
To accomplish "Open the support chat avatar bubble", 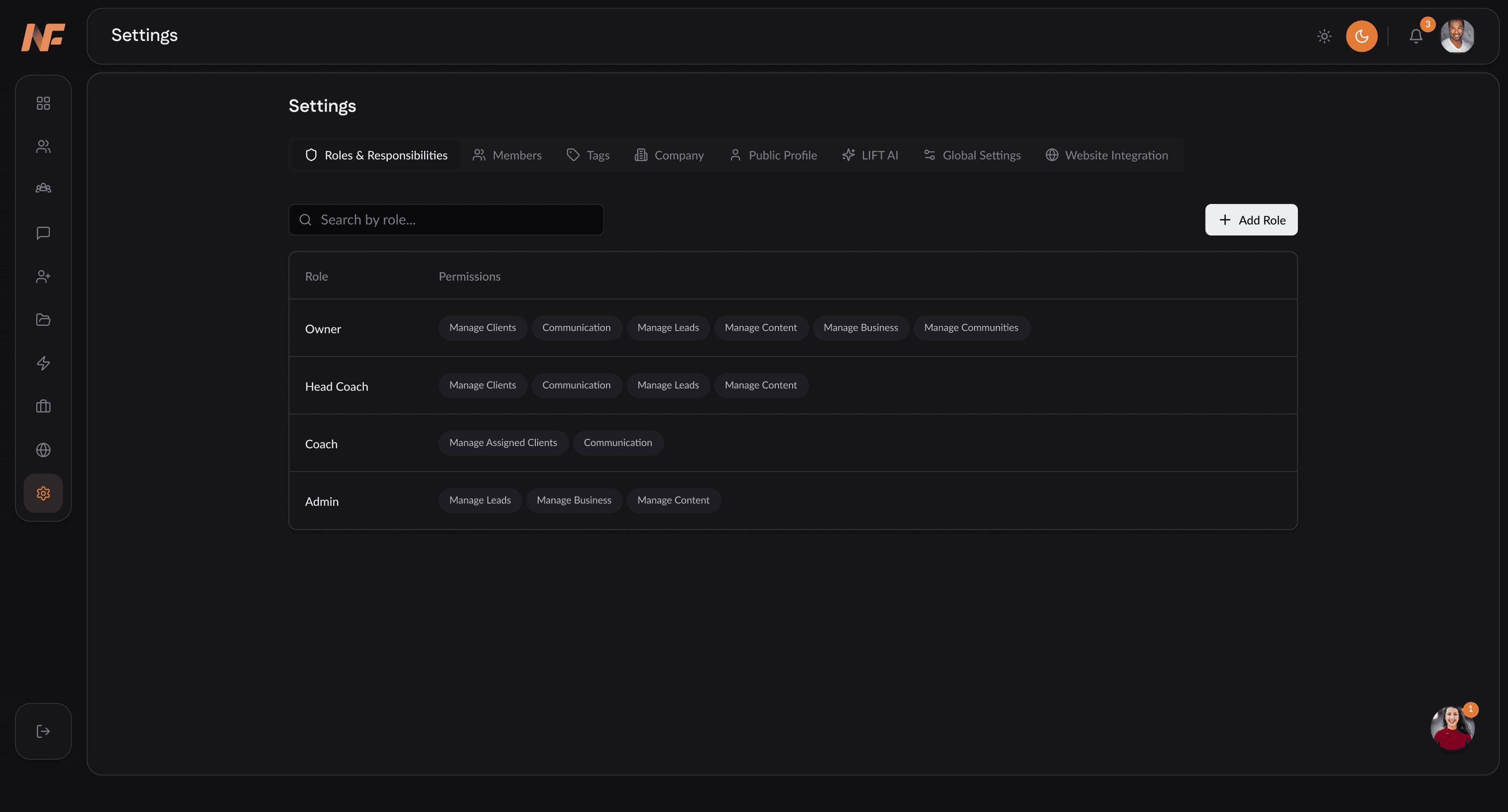I will [1452, 727].
